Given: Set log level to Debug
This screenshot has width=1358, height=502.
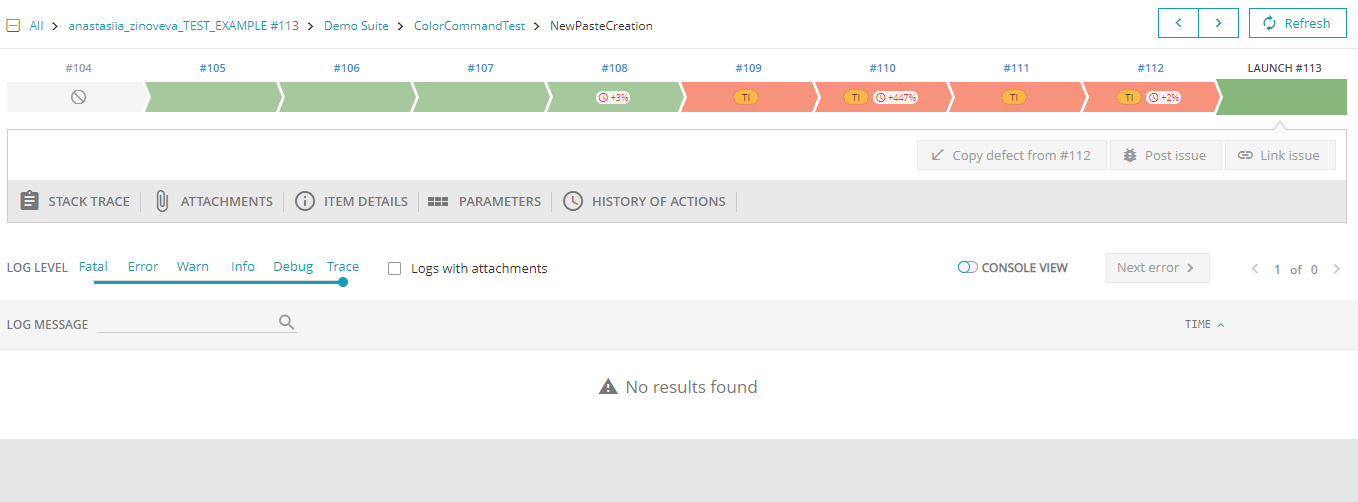Looking at the screenshot, I should pos(293,267).
